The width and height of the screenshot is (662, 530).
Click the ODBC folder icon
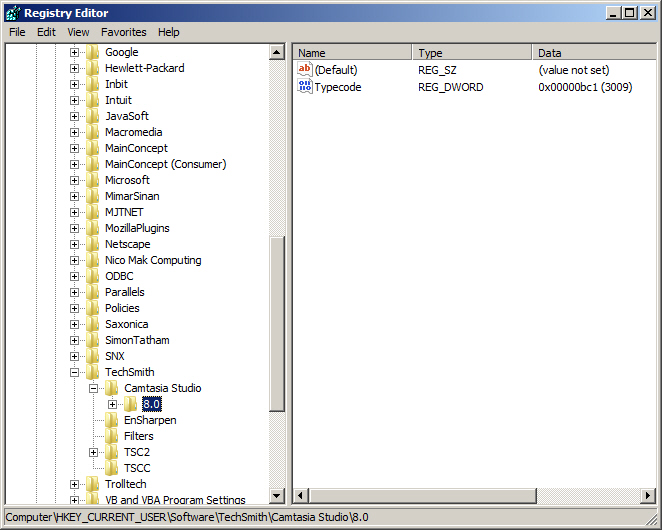(x=92, y=277)
